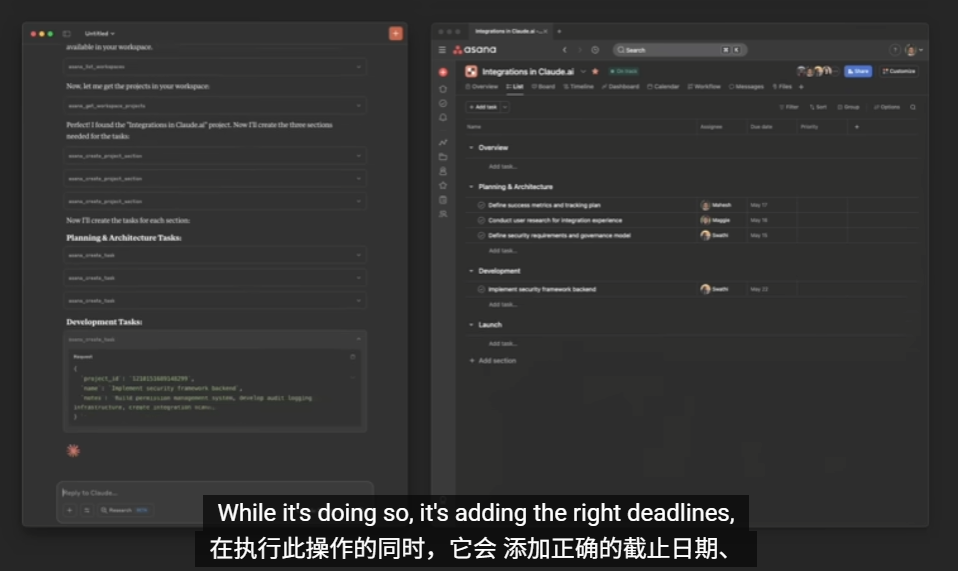
Task: Switch to the Workflow tab
Action: tap(704, 87)
